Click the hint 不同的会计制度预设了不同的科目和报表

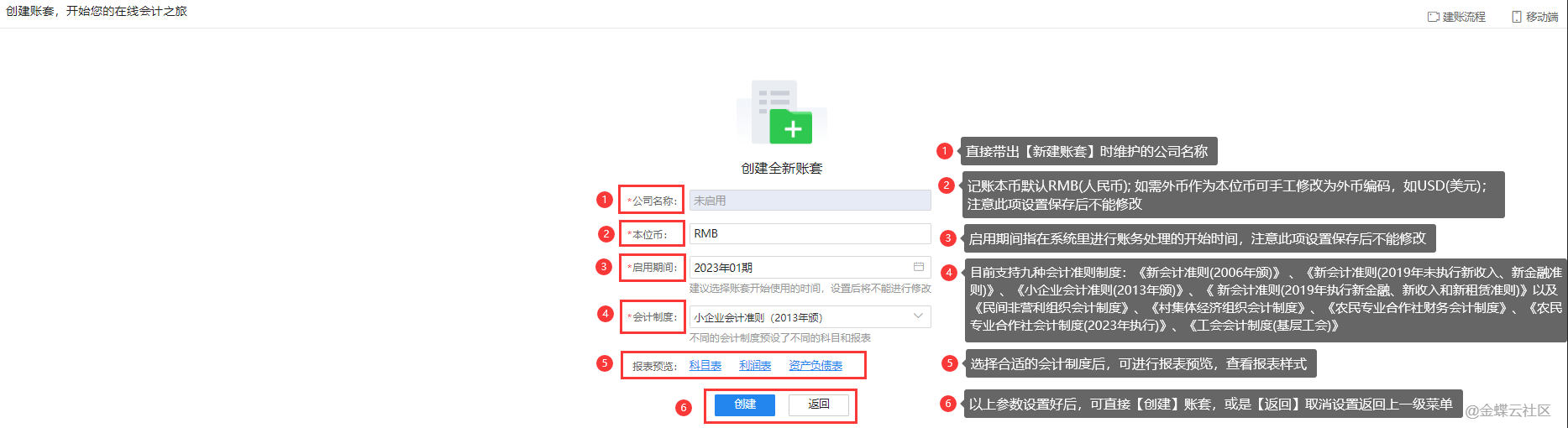780,338
